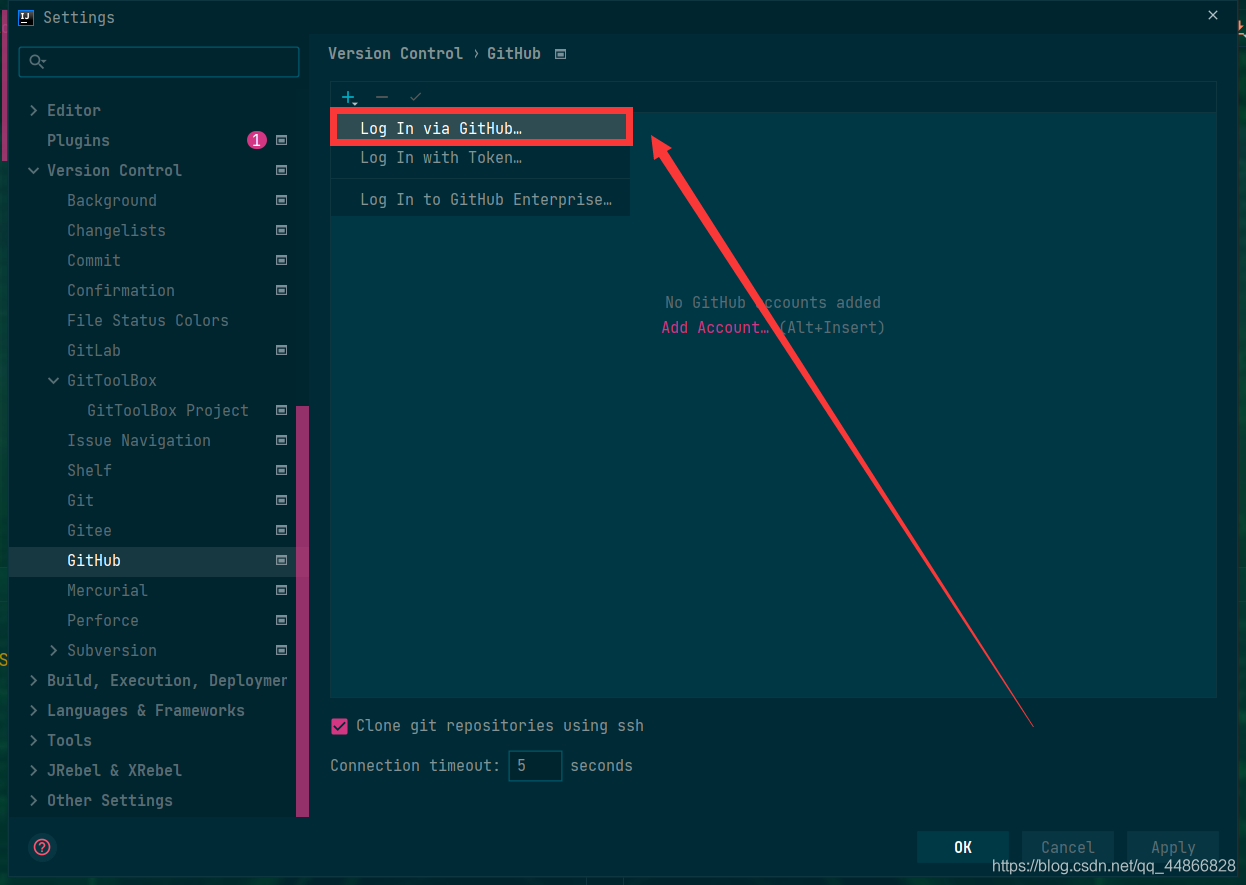
Task: Click the Apply button
Action: click(x=1173, y=847)
